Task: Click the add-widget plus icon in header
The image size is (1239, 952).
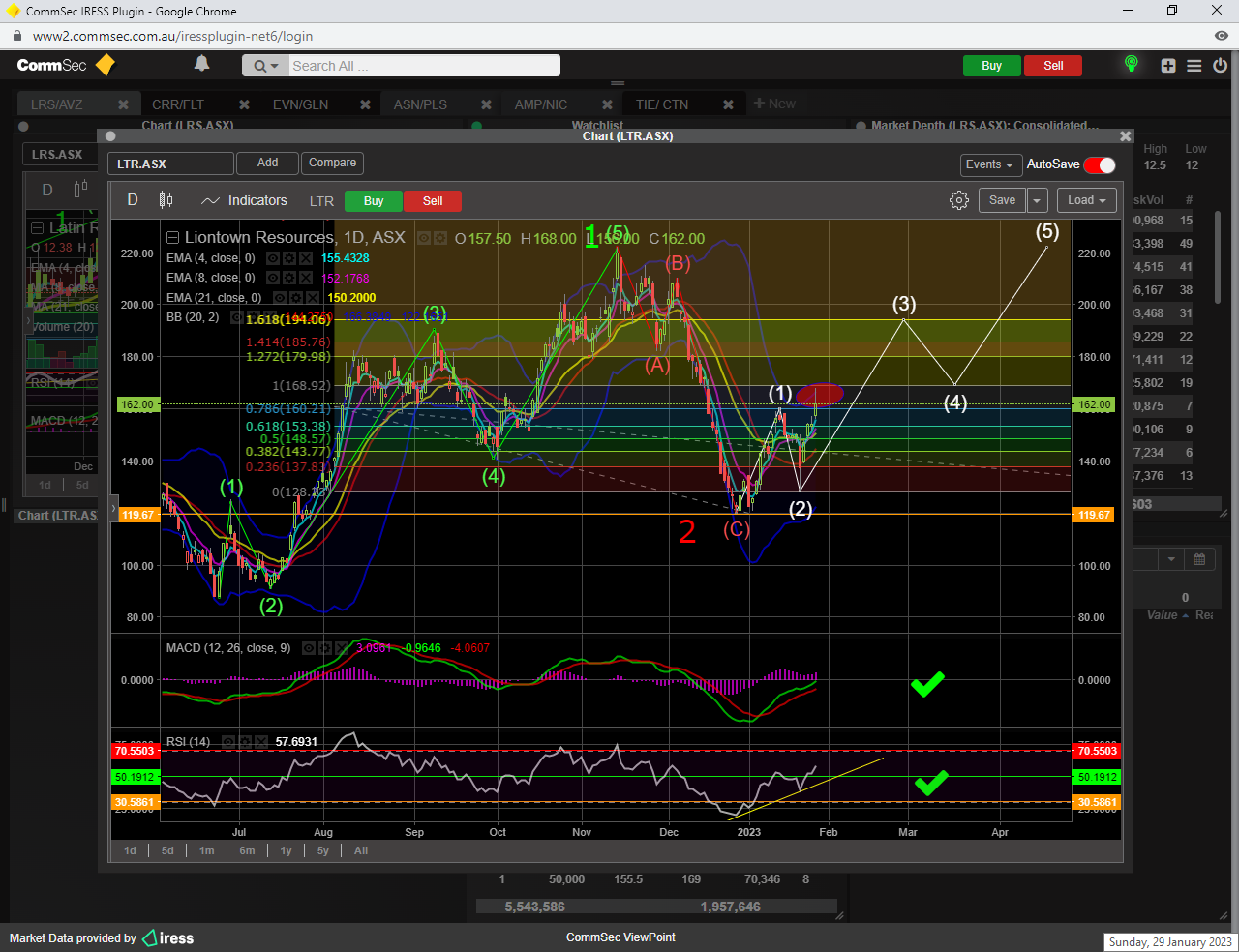Action: click(x=1168, y=66)
